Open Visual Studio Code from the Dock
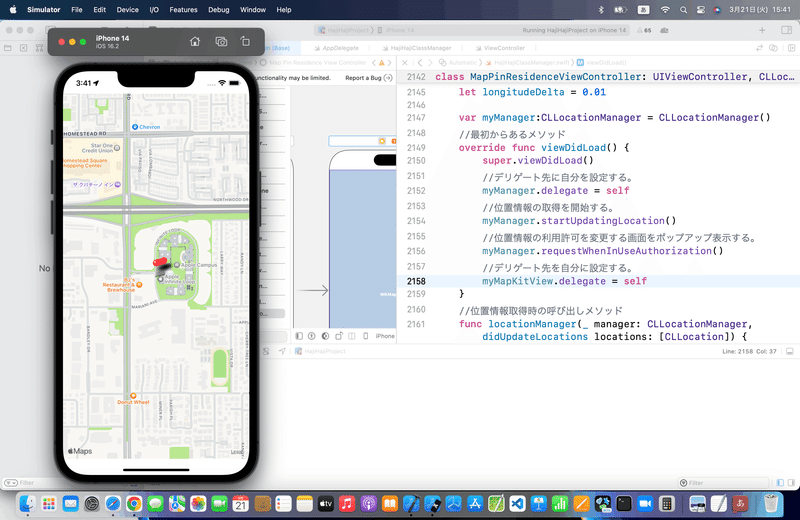 (x=517, y=504)
